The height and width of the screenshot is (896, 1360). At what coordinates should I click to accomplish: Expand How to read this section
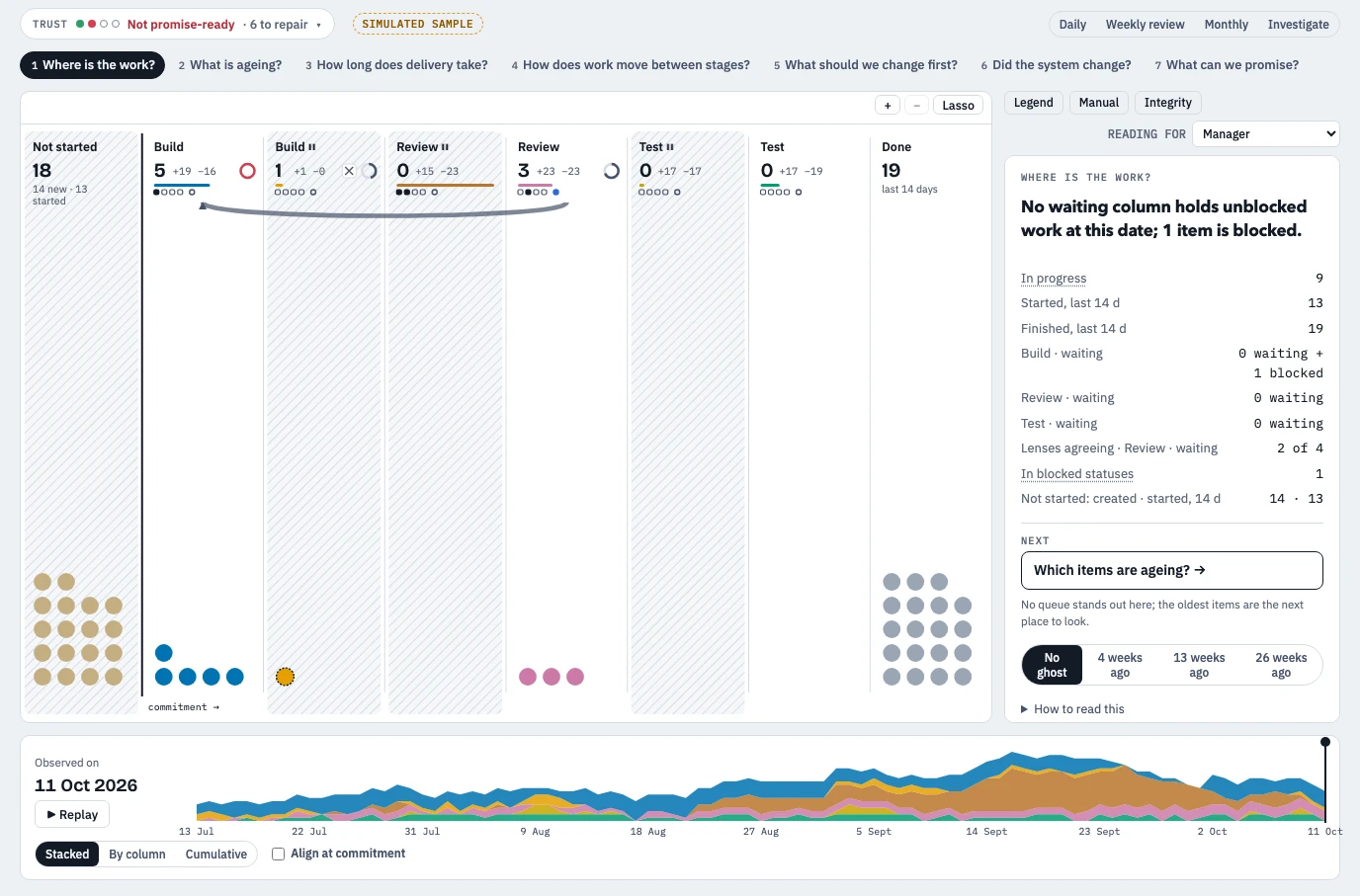tap(1072, 709)
